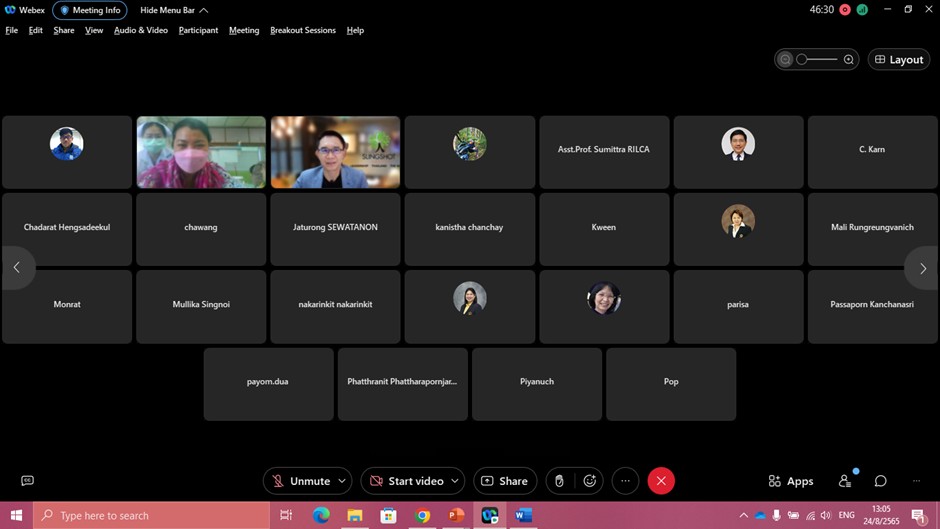The image size is (940, 529).
Task: Unmute the microphone
Action: (299, 481)
